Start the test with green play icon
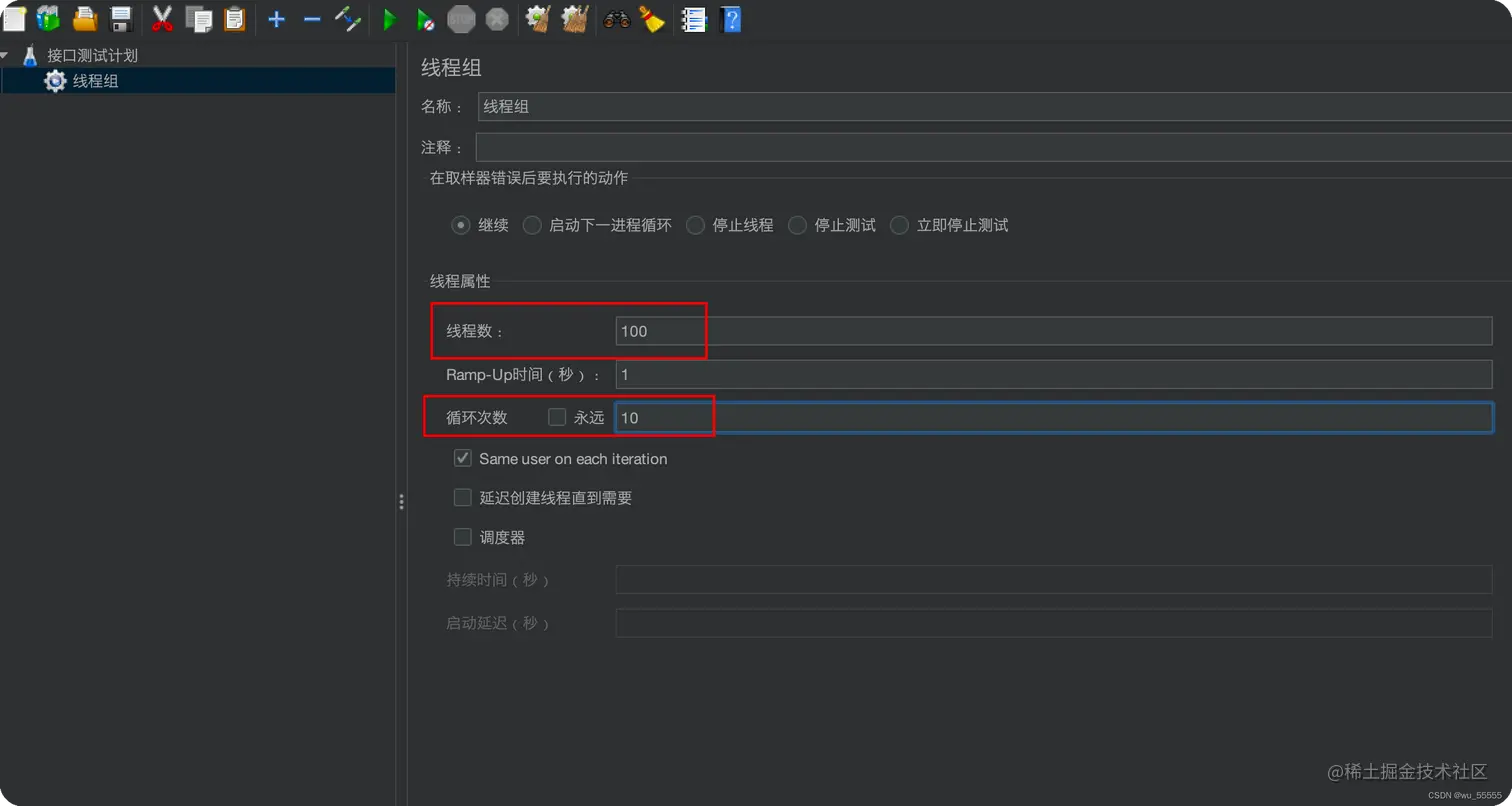This screenshot has width=1512, height=806. click(389, 19)
